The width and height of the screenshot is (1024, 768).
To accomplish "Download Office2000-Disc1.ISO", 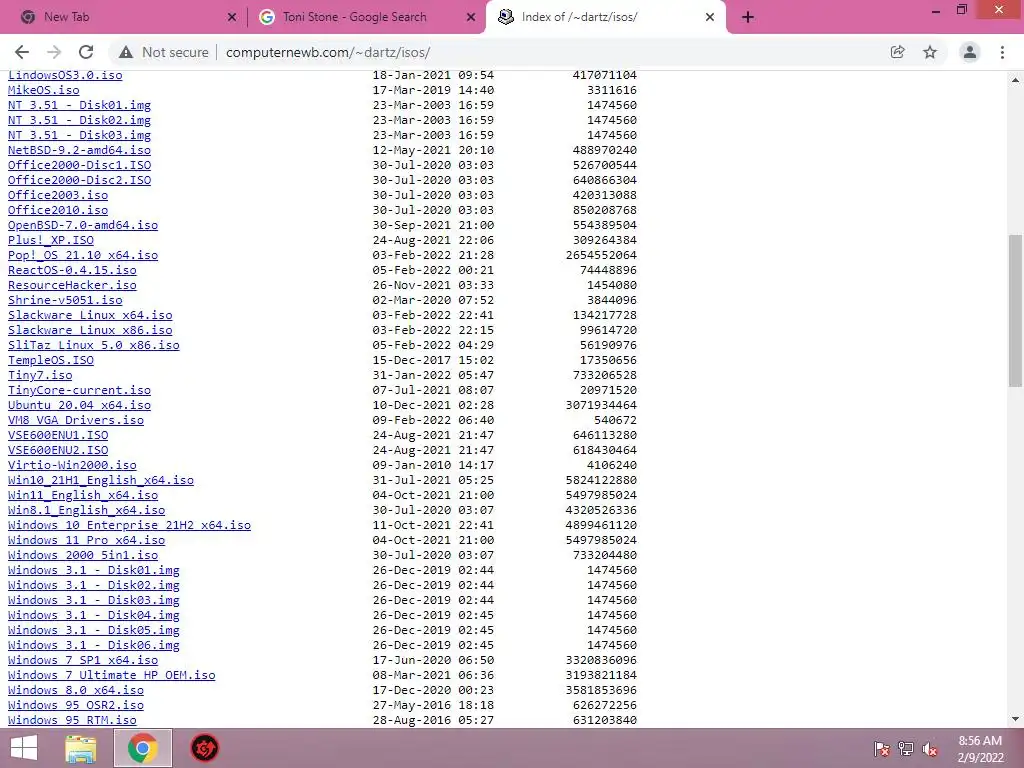I will [79, 165].
